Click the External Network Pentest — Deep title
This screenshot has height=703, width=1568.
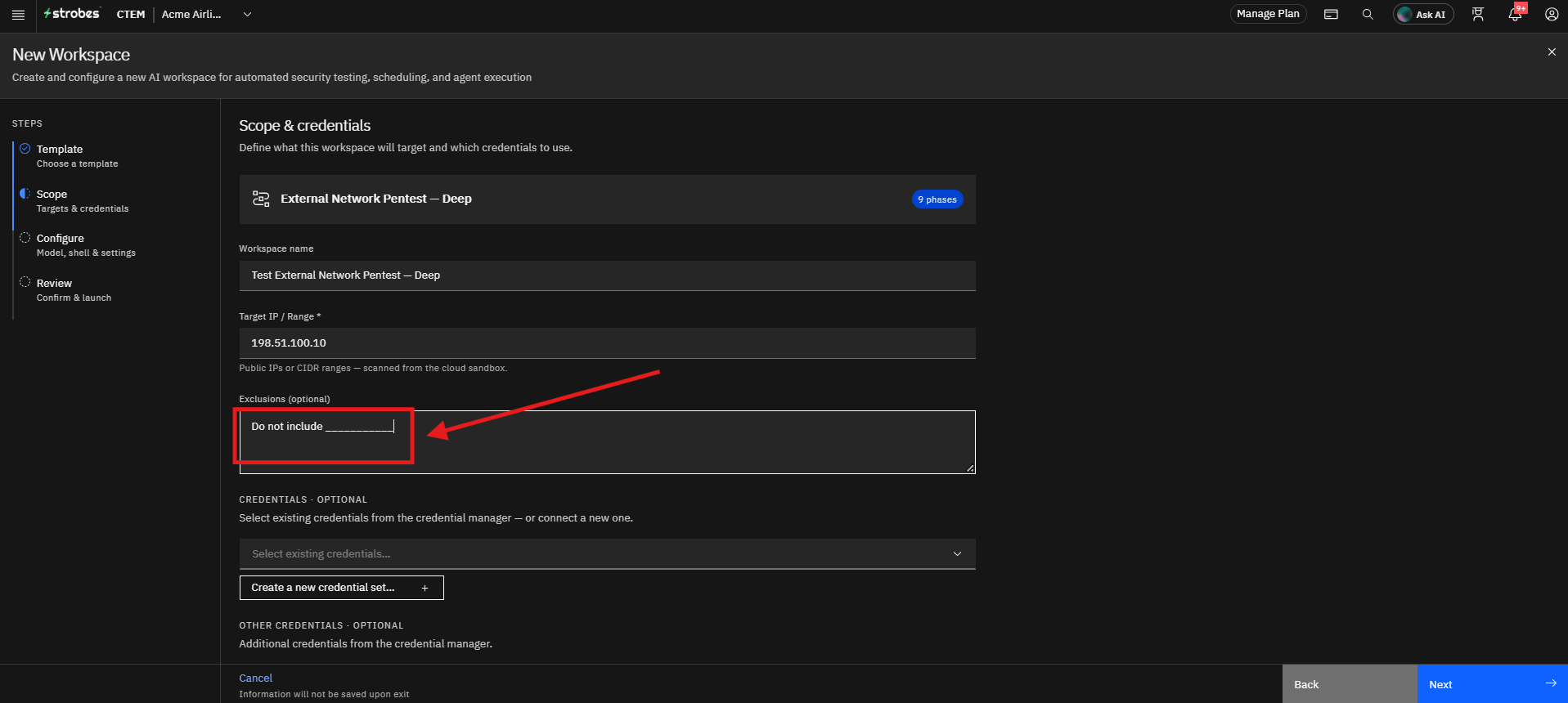(376, 199)
